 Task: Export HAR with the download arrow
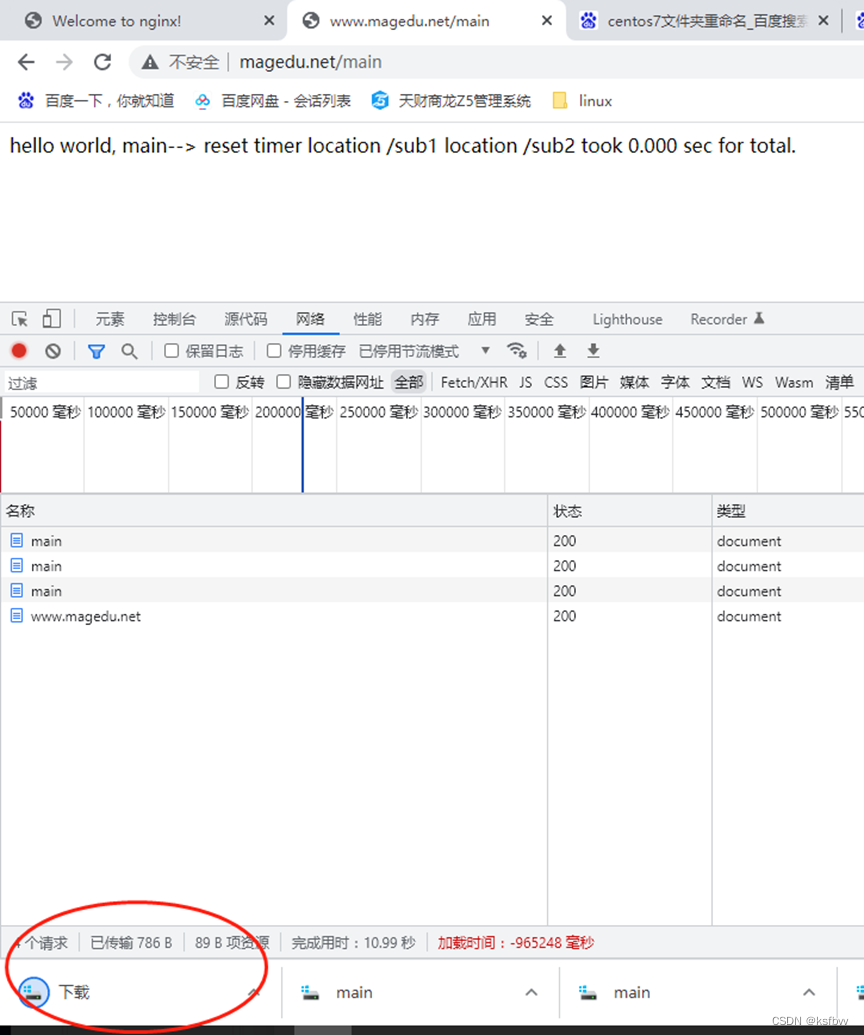593,351
